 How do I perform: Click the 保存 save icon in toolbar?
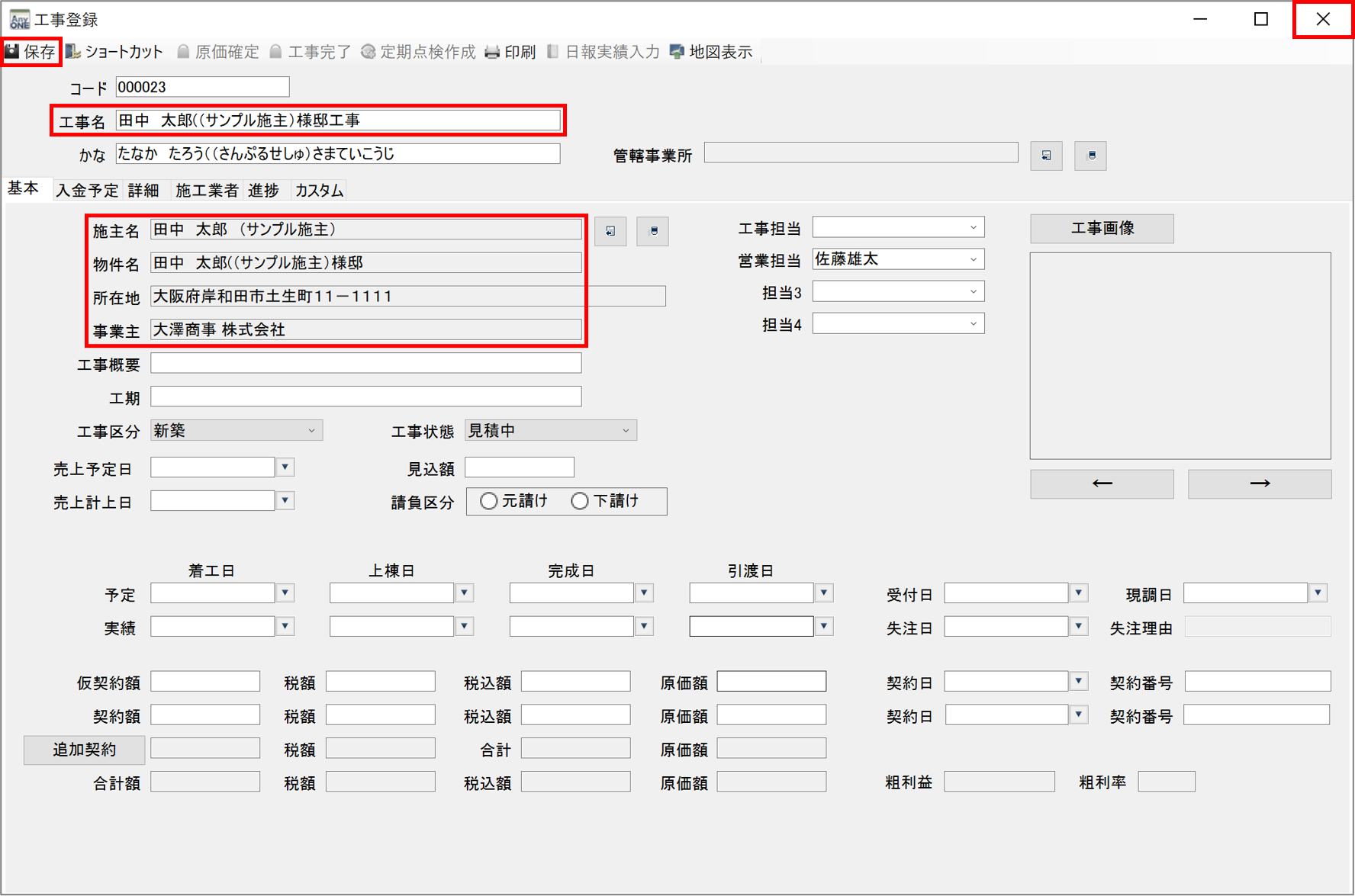13,52
